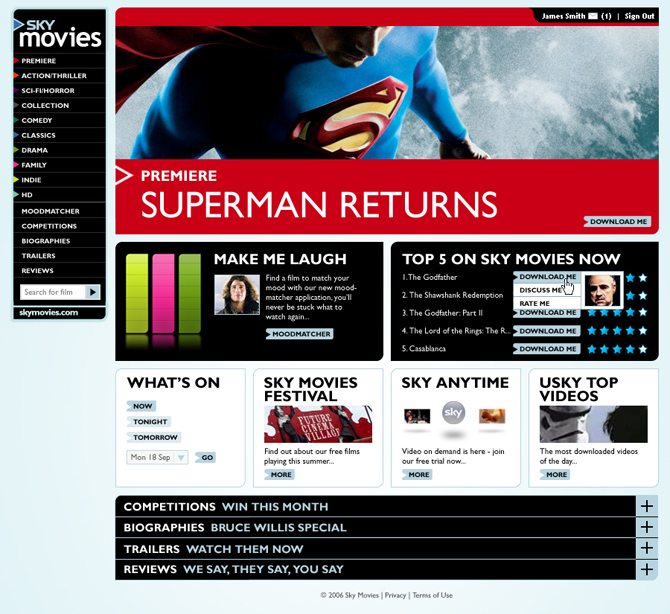
Task: Choose Discuss Me from the popup menu
Action: point(541,290)
